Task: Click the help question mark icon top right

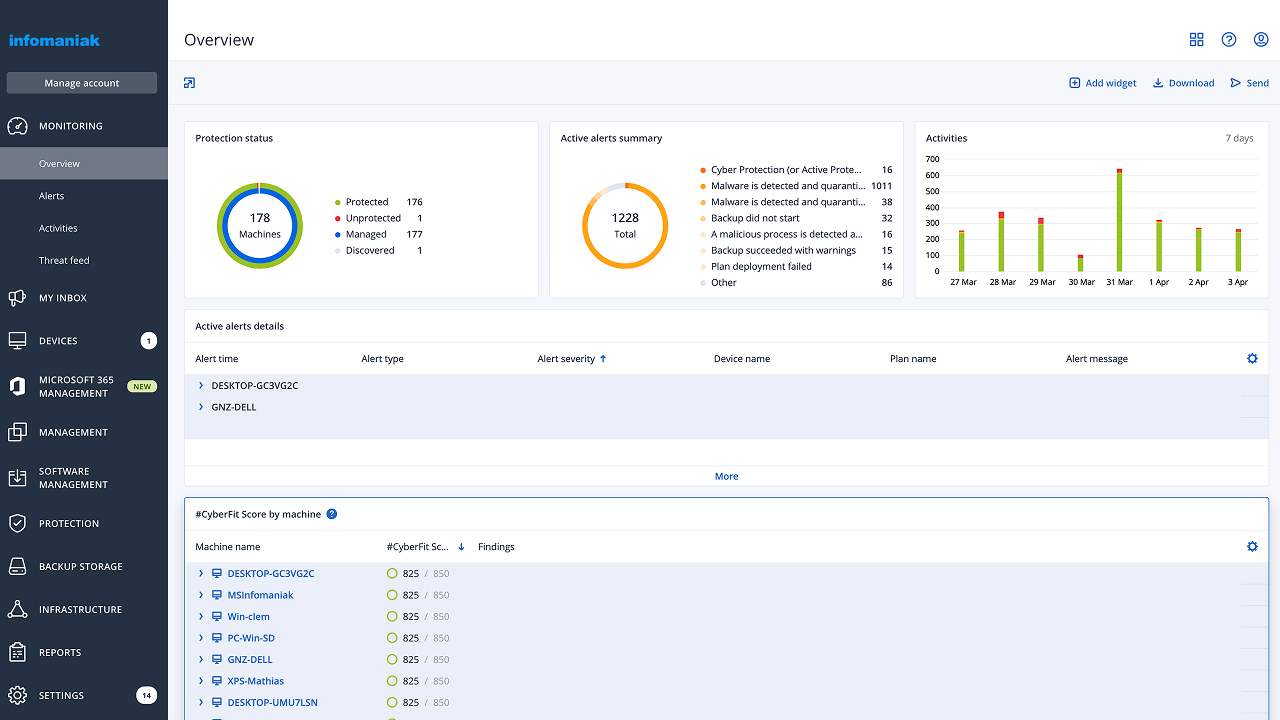Action: point(1228,39)
